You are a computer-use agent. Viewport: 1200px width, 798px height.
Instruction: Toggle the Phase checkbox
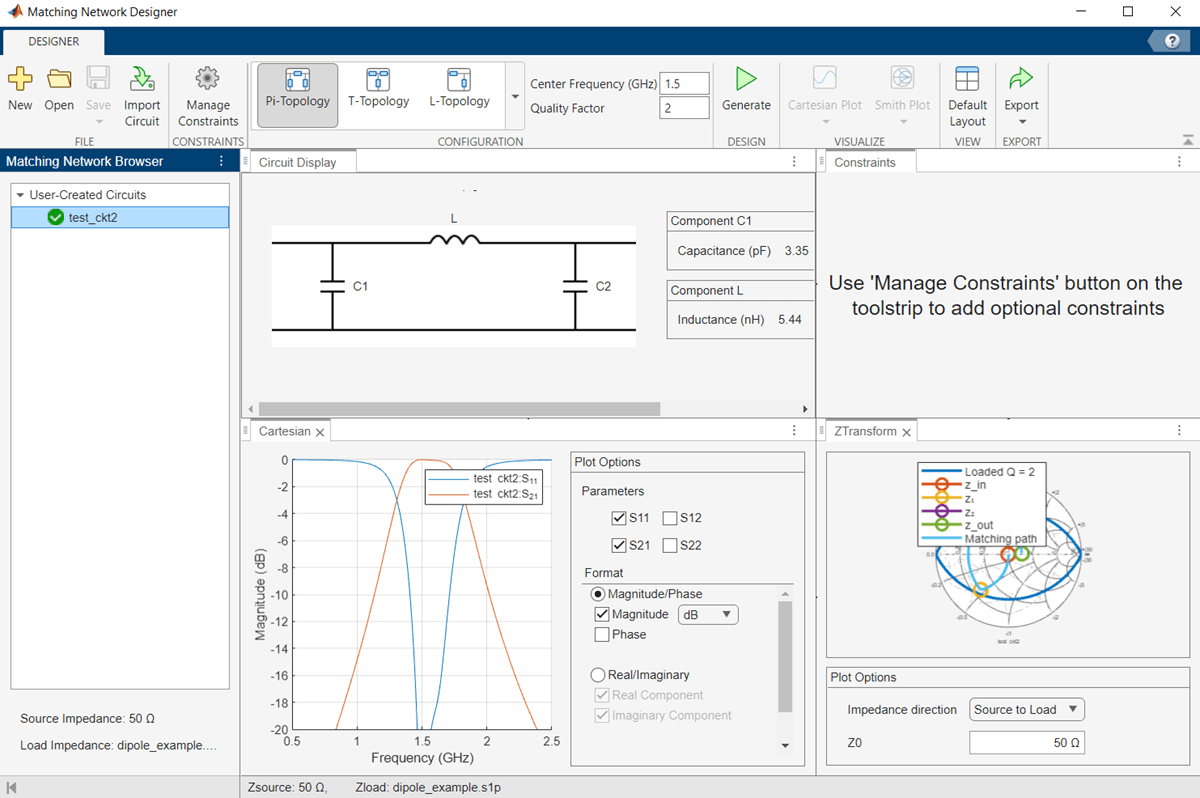602,635
